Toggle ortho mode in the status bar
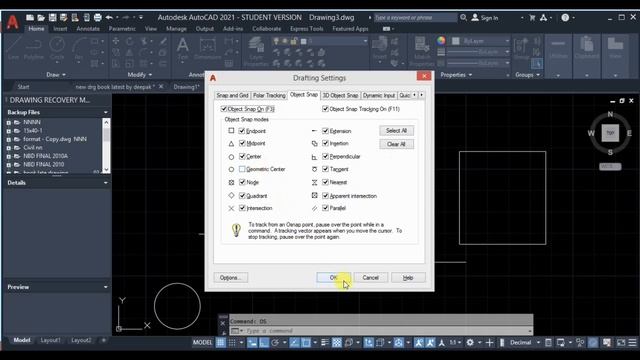 click(264, 342)
